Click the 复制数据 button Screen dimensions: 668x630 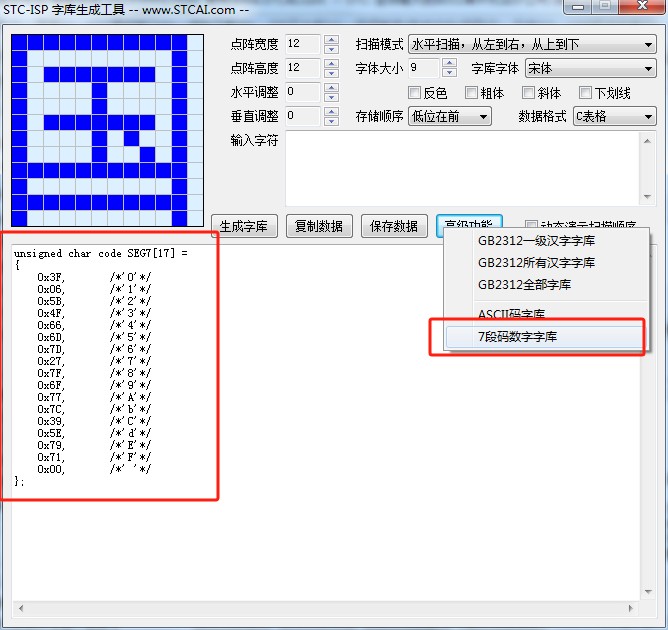319,226
